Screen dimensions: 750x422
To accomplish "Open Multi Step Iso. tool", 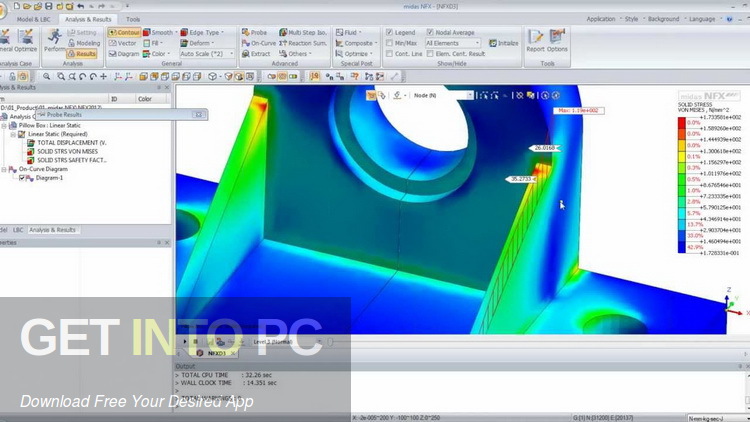I will pos(303,33).
